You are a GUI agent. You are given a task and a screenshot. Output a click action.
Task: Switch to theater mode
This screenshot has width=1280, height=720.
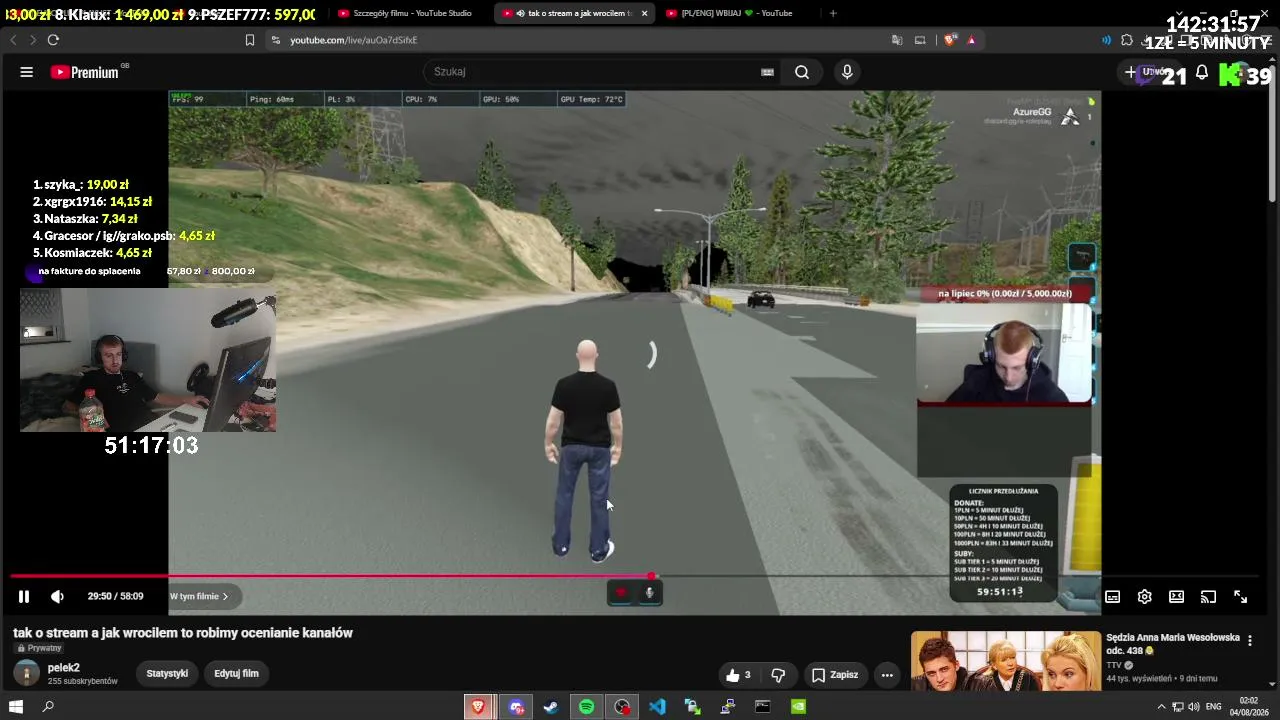click(1177, 597)
